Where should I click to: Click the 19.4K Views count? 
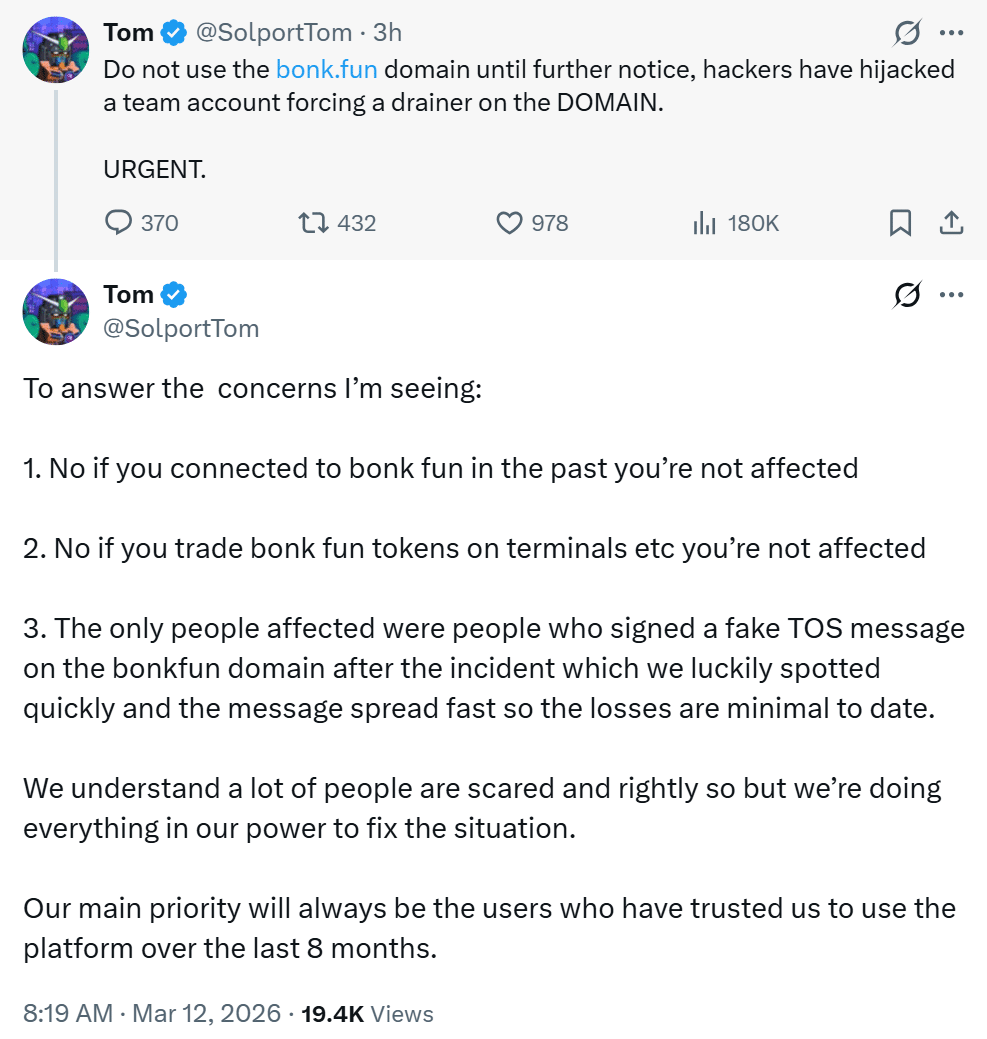point(367,1013)
